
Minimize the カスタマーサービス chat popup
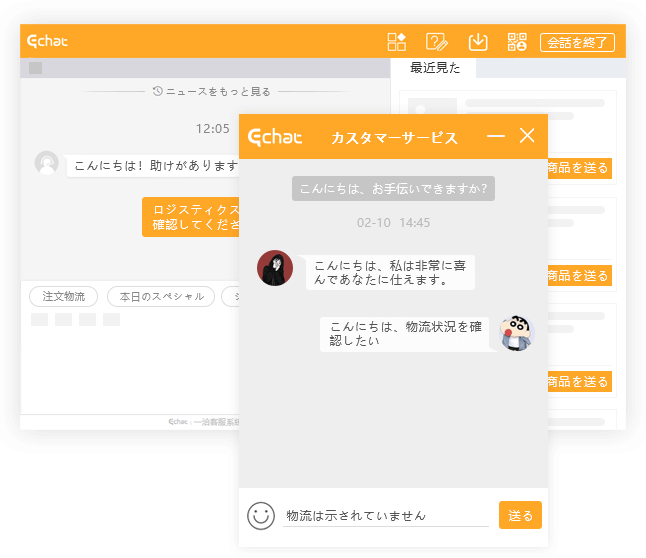496,136
